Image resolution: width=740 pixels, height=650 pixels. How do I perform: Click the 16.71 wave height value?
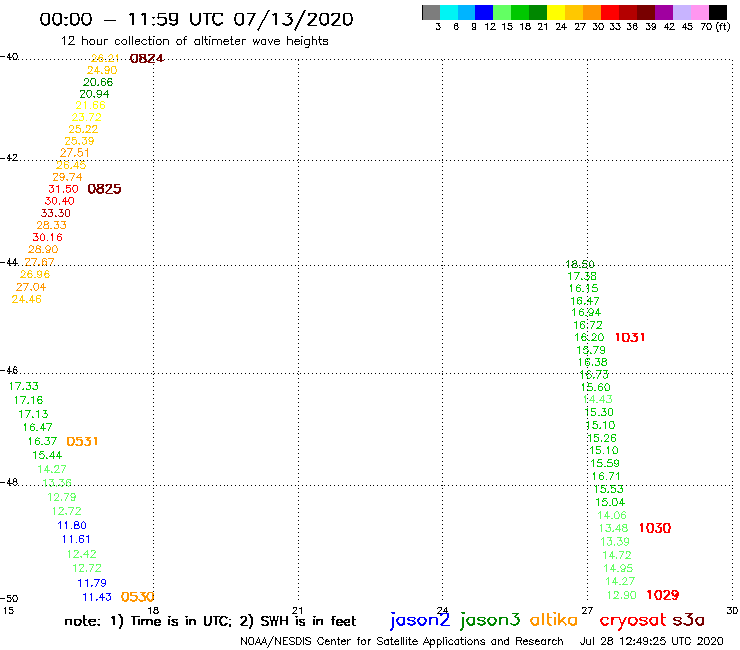(x=606, y=476)
